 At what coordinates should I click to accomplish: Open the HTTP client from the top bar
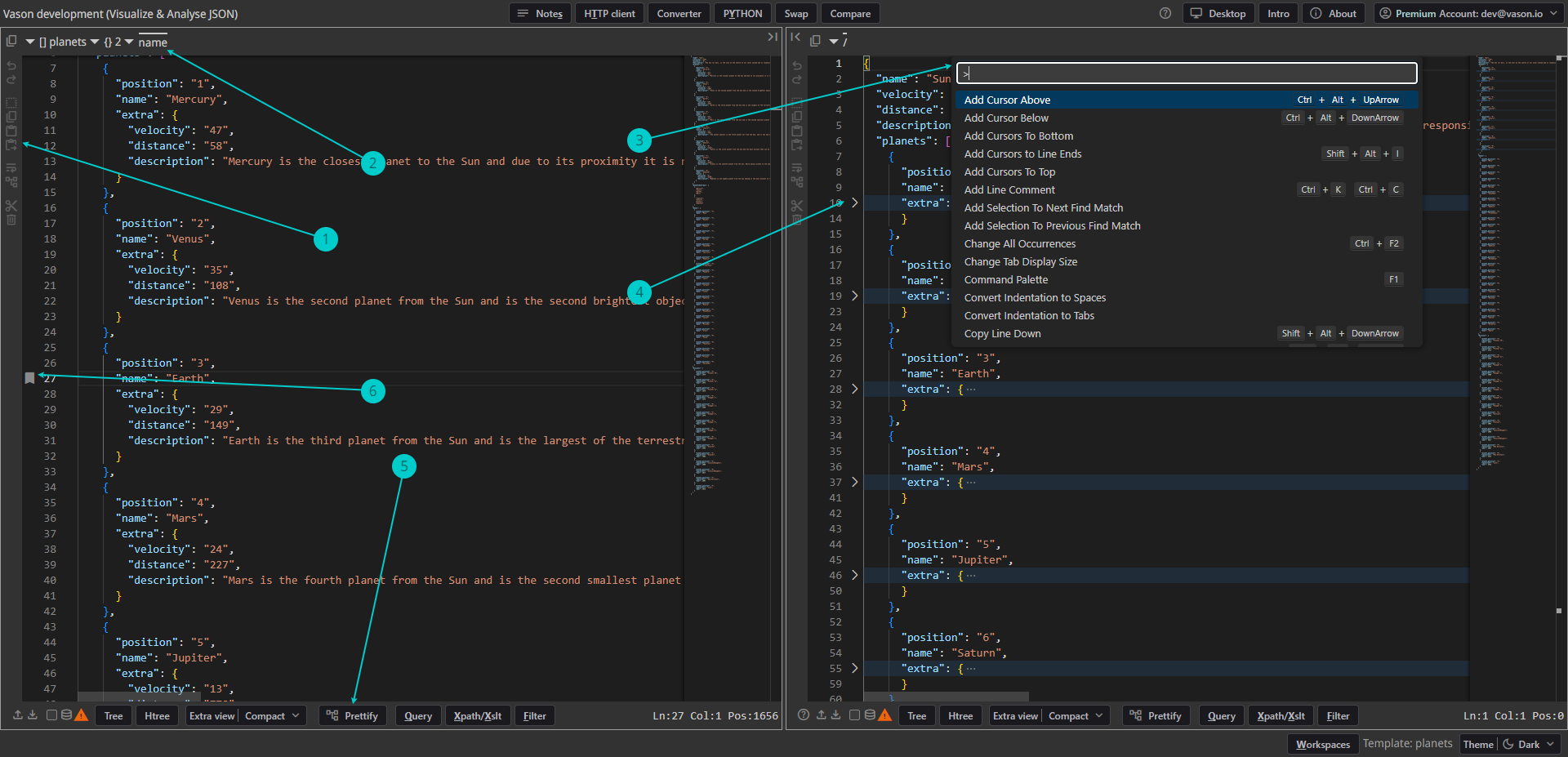point(609,14)
